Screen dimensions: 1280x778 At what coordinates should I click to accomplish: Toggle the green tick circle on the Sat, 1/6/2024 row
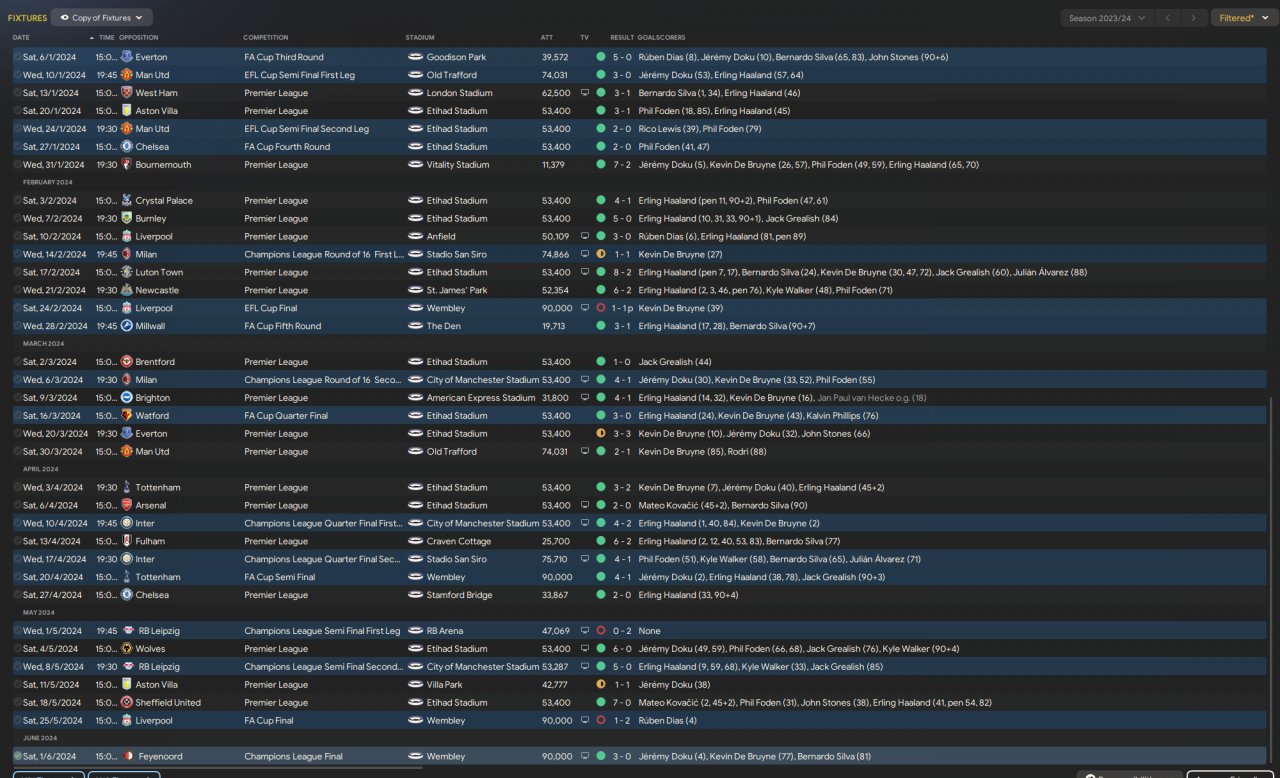17,757
